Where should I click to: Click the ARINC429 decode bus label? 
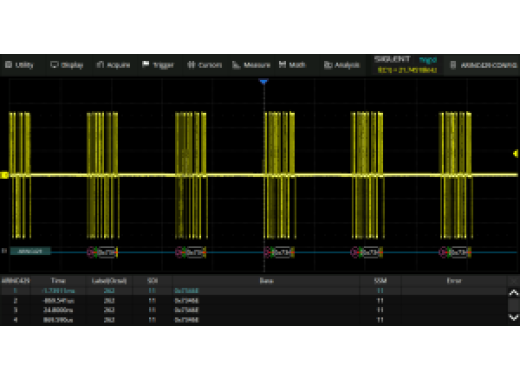(x=30, y=251)
